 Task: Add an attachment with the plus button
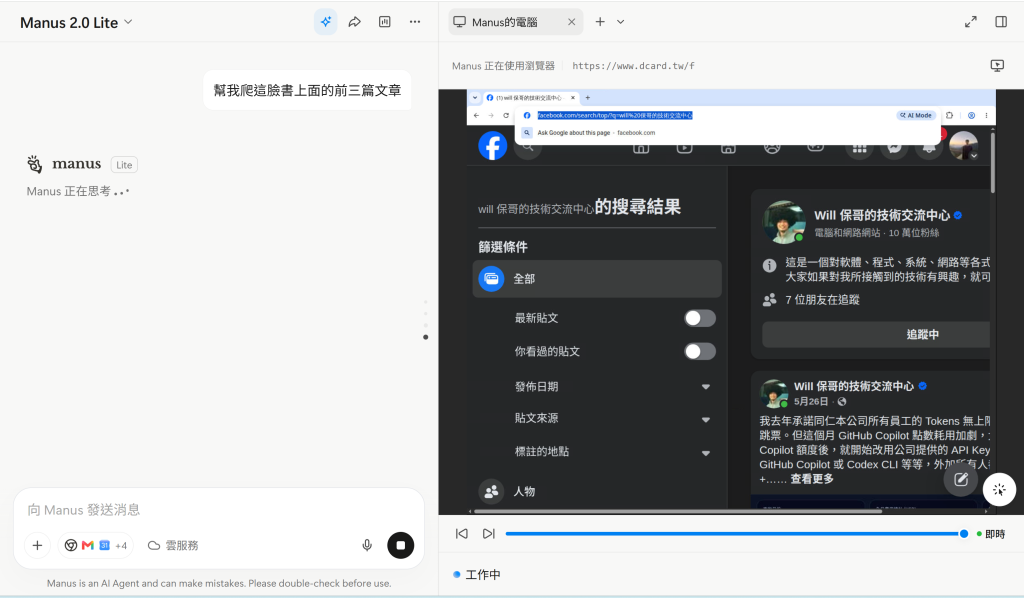37,545
